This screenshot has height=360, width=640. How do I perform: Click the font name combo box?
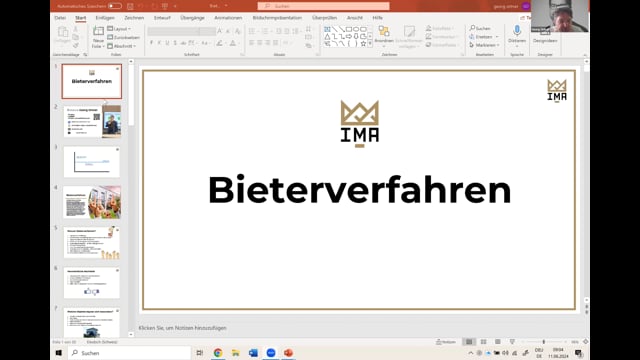coord(173,31)
